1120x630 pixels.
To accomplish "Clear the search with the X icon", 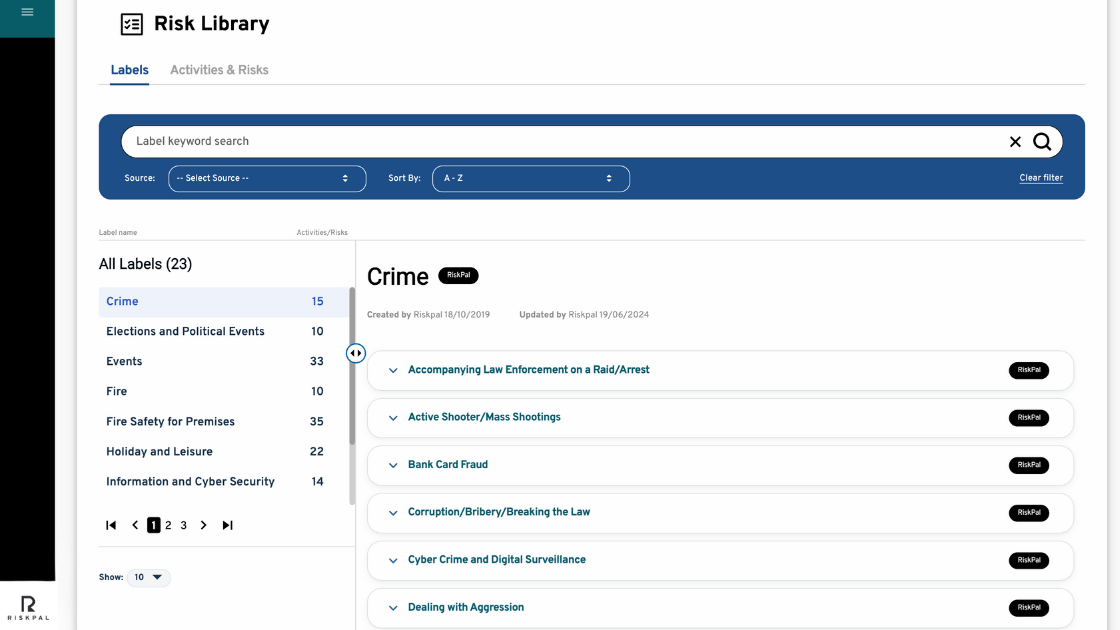I will tap(1015, 142).
